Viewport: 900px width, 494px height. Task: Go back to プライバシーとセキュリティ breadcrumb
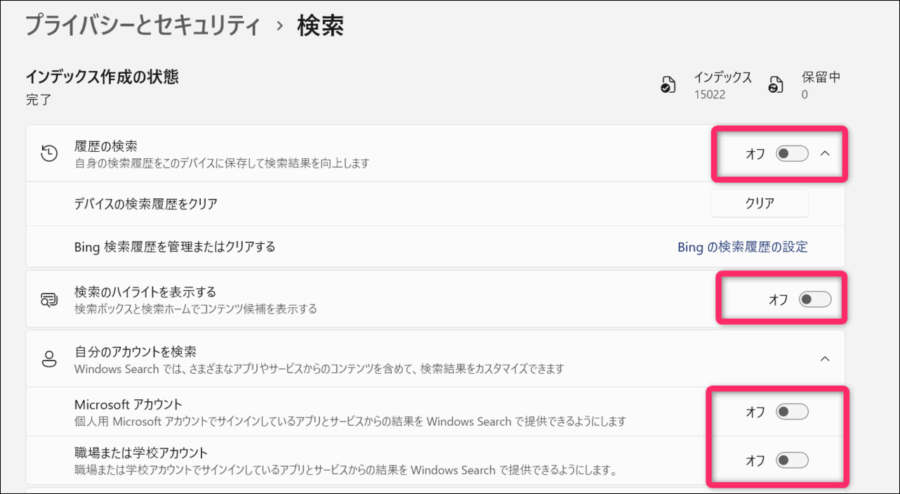pos(144,26)
